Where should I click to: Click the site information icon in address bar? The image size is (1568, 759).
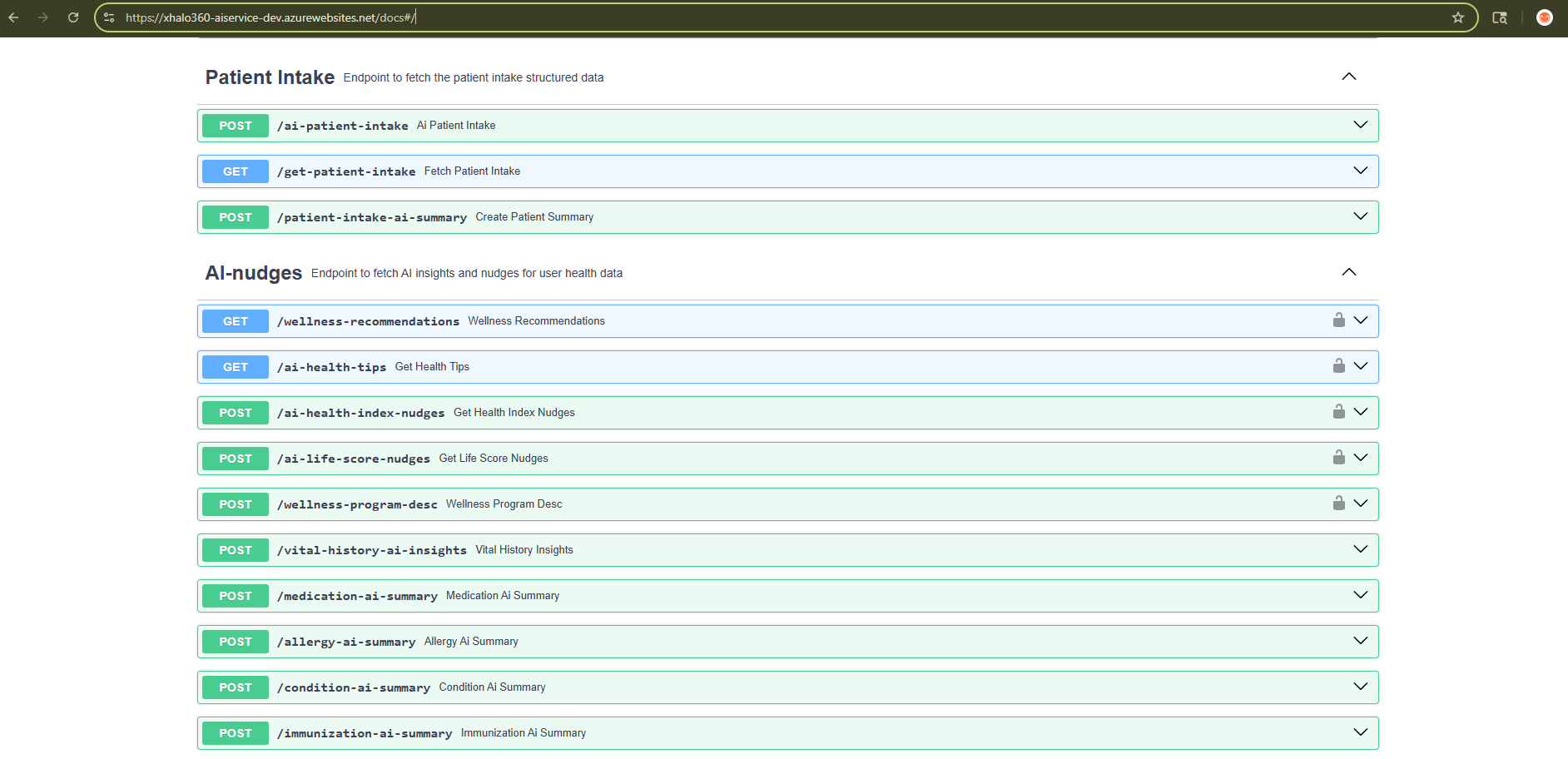coord(109,17)
